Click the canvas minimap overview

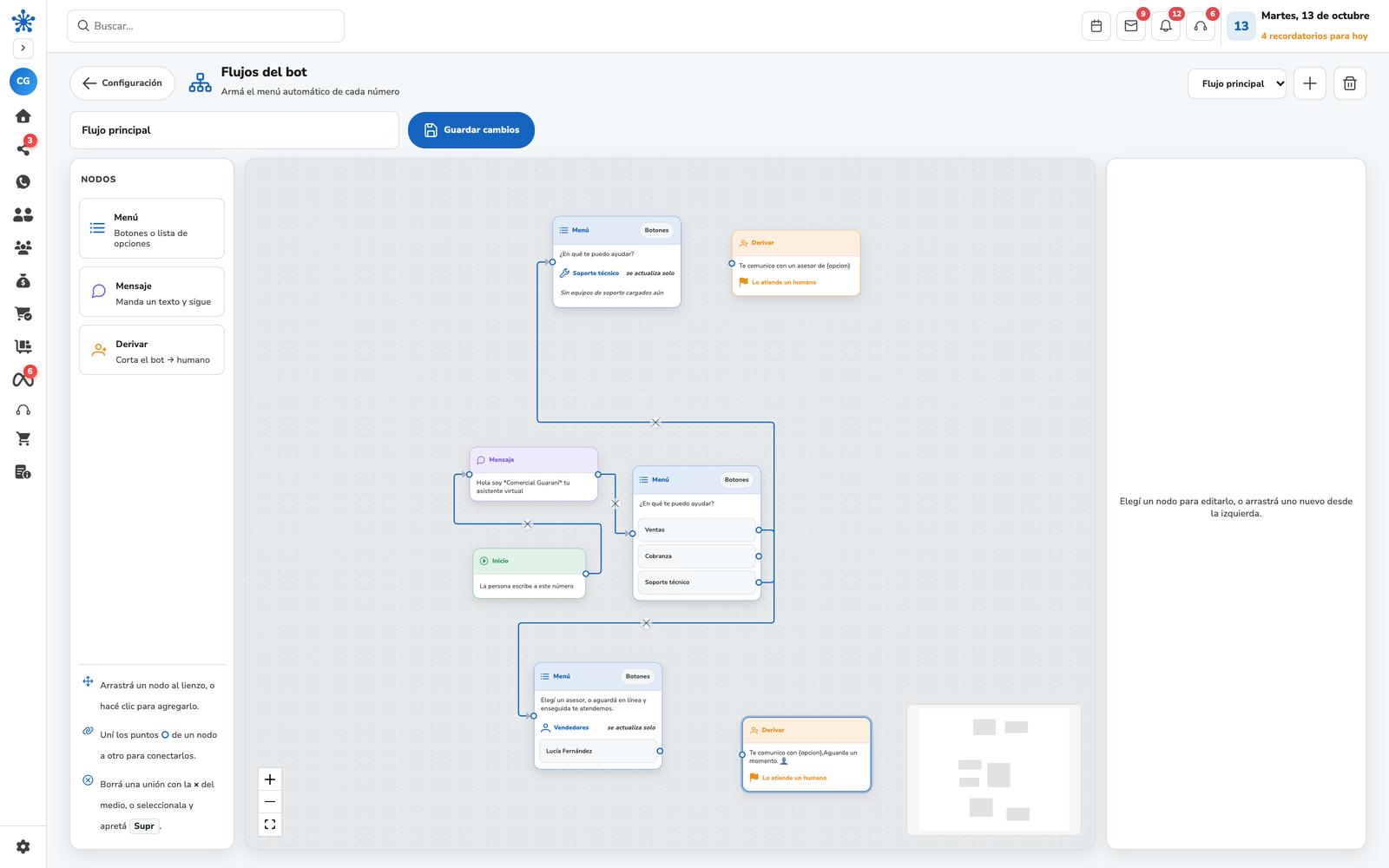click(x=994, y=770)
